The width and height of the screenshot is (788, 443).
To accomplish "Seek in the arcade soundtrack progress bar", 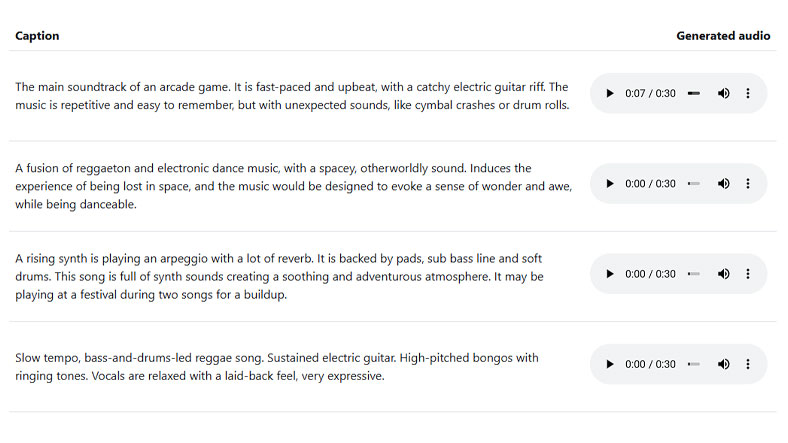I will point(694,94).
